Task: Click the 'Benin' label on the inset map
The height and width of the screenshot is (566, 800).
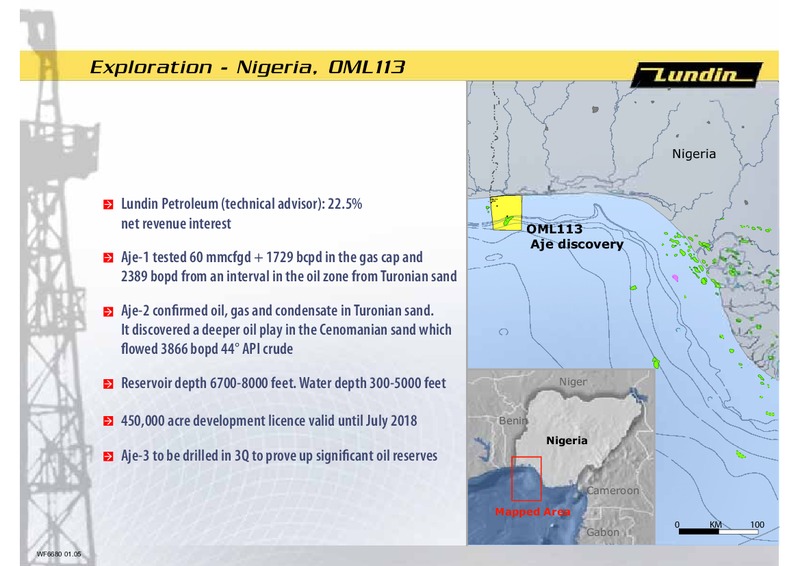Action: point(513,421)
